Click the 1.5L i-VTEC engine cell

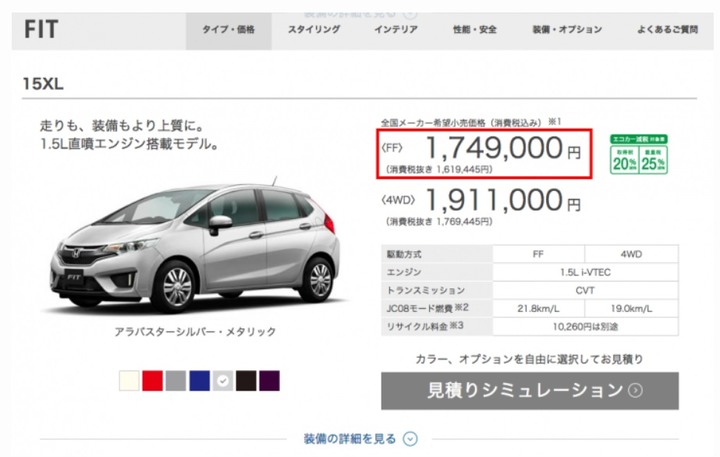(x=585, y=272)
